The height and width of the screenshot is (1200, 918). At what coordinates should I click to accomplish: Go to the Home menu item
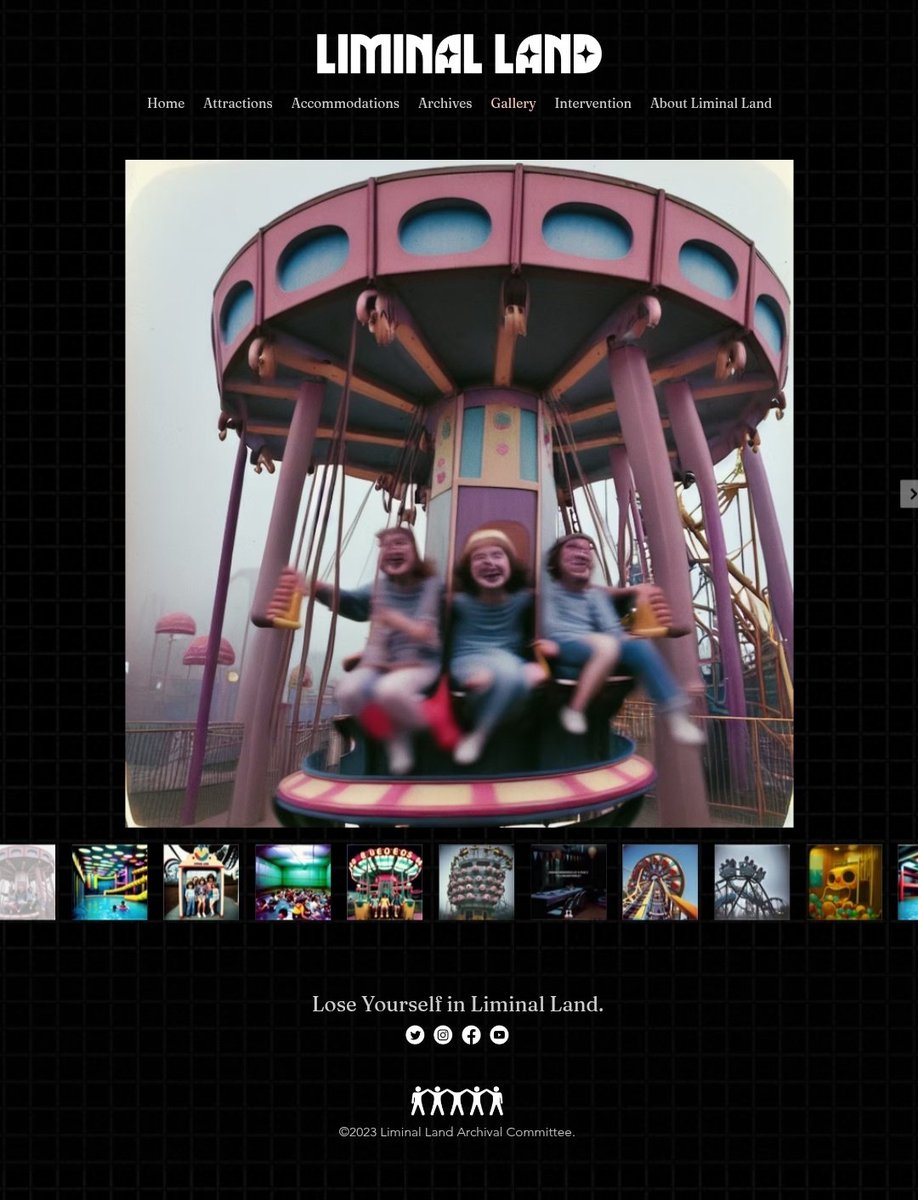click(166, 103)
